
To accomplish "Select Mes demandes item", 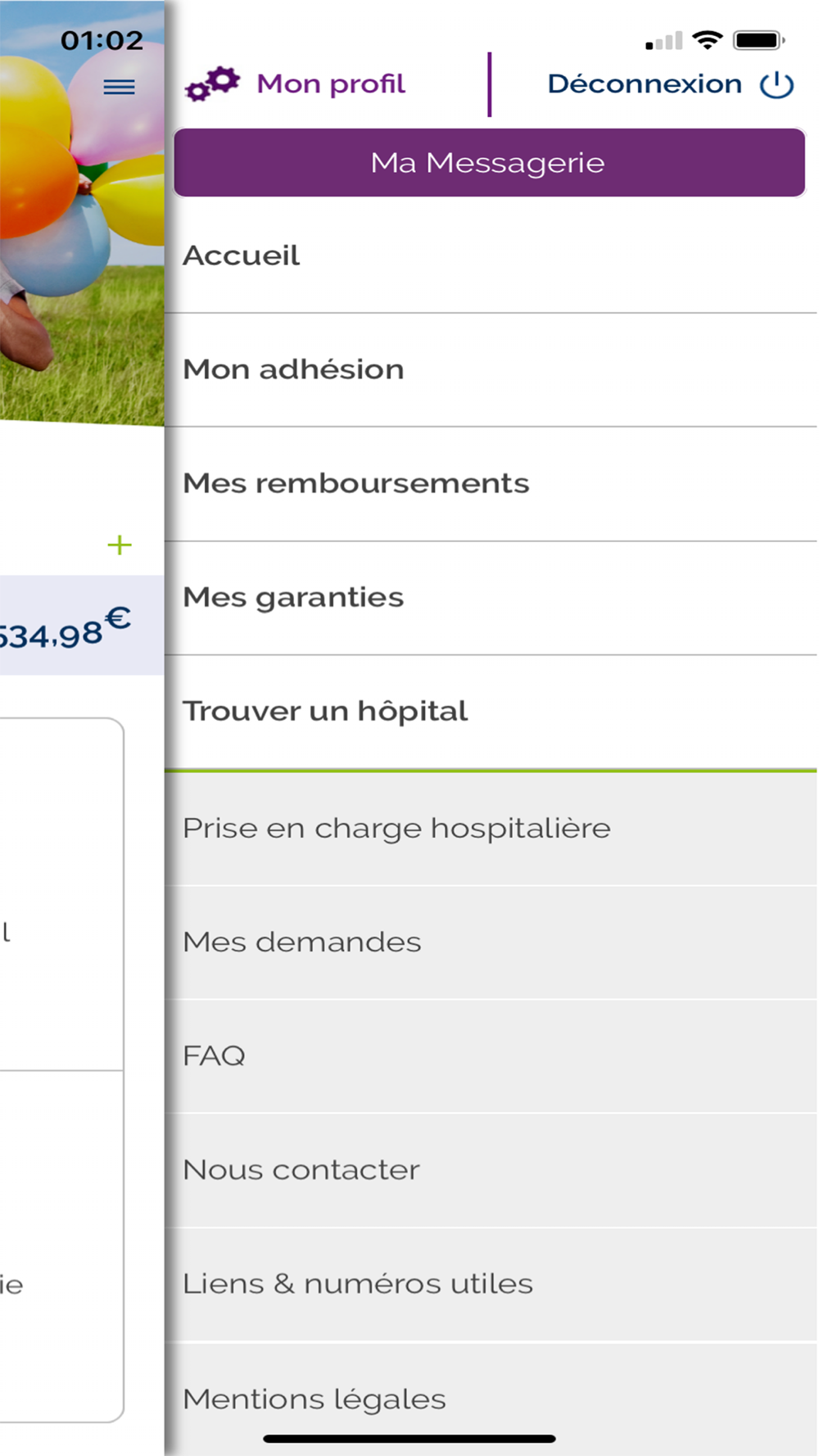I will 302,942.
